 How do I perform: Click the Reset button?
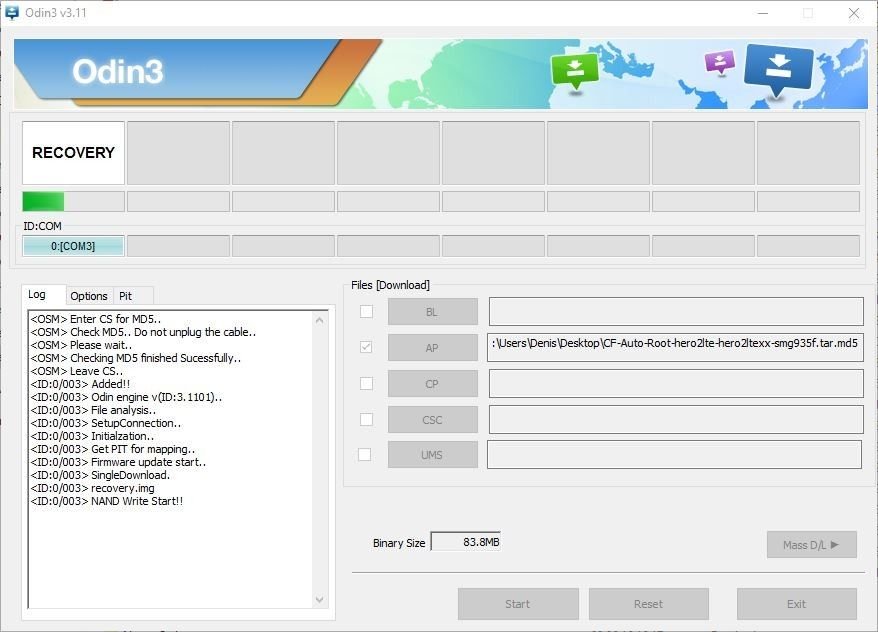648,604
